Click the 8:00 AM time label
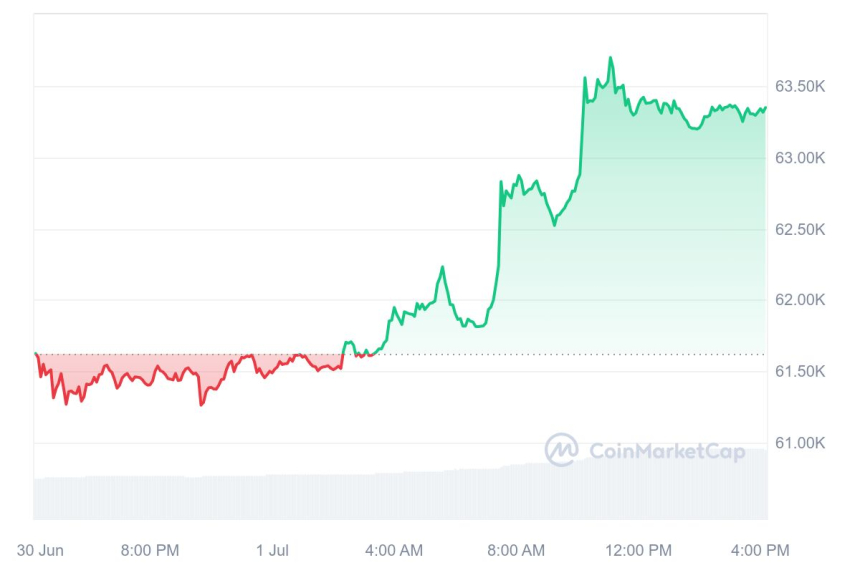 (517, 549)
